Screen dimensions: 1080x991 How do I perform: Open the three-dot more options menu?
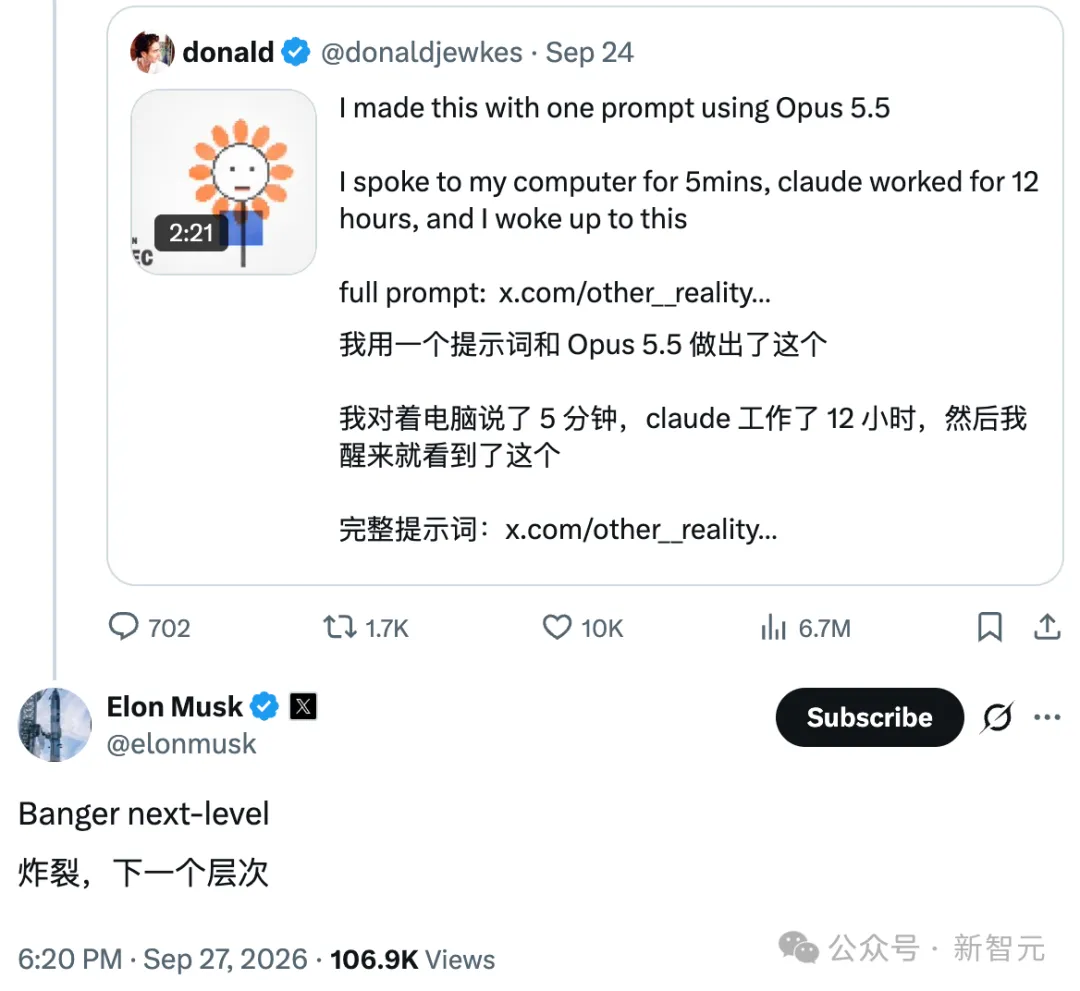1047,717
